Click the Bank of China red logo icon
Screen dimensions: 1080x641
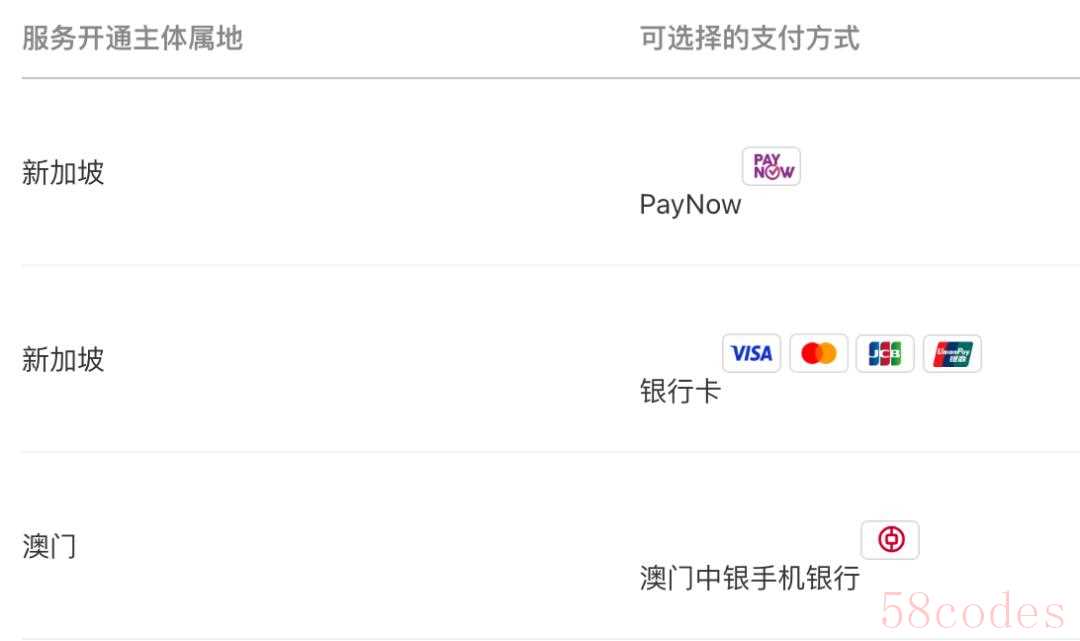pyautogui.click(x=890, y=540)
